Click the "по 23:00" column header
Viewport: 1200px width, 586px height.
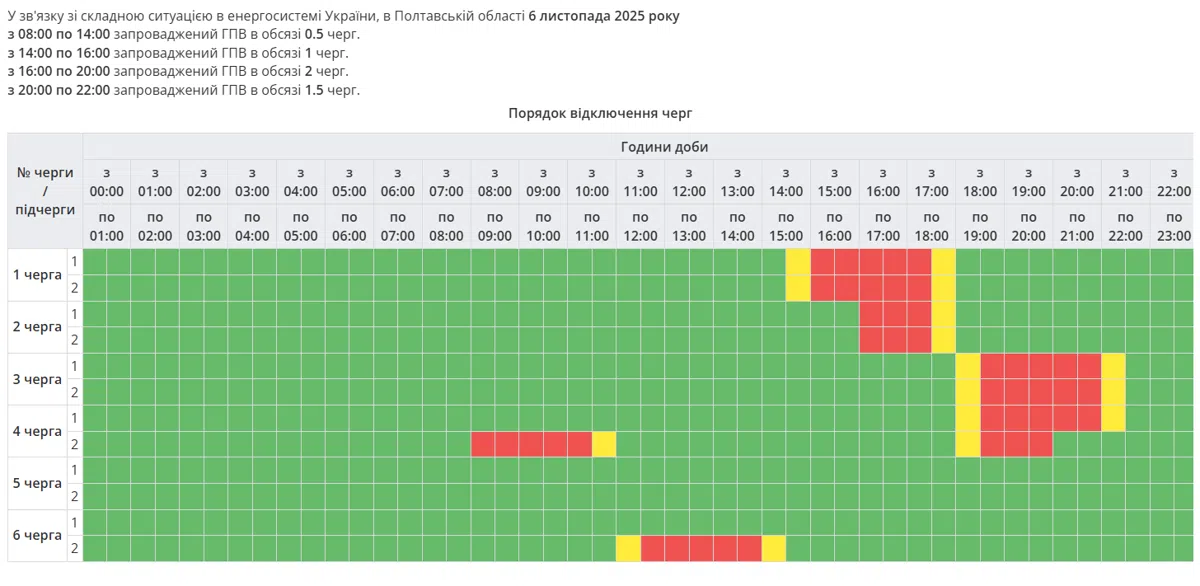point(1173,227)
